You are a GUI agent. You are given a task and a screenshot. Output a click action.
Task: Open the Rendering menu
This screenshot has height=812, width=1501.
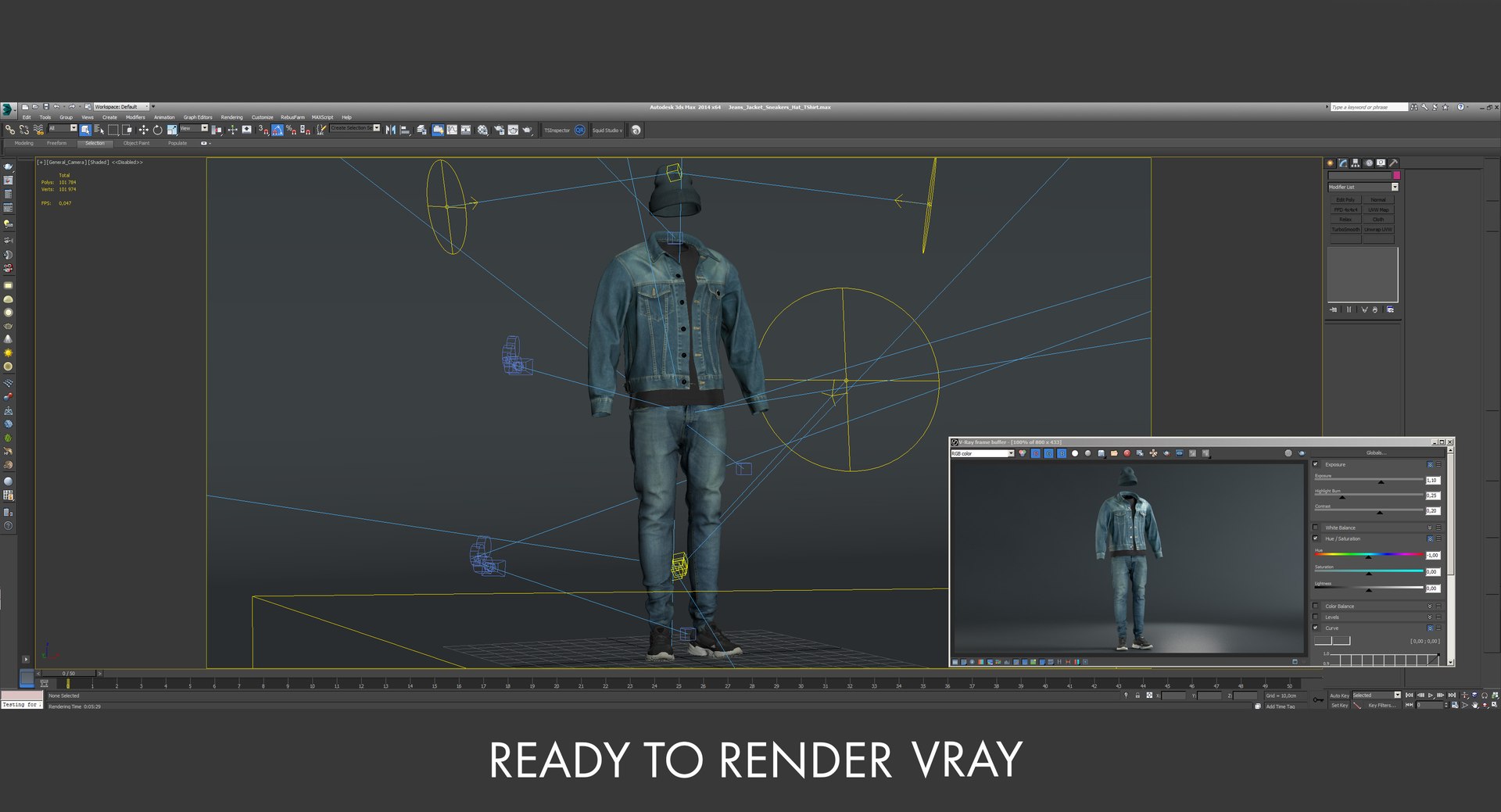(x=231, y=117)
